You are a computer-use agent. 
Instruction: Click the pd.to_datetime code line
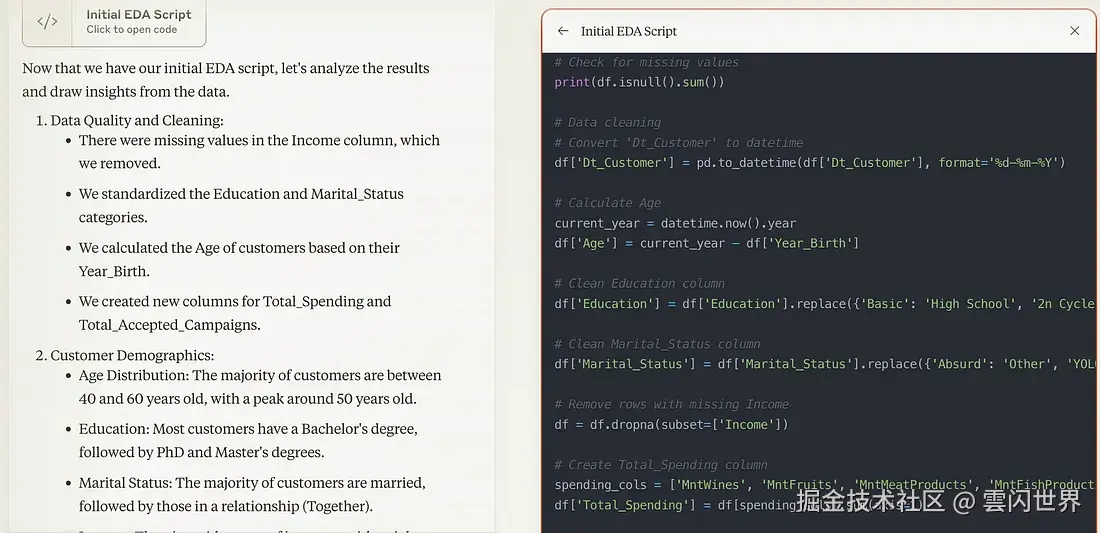810,163
